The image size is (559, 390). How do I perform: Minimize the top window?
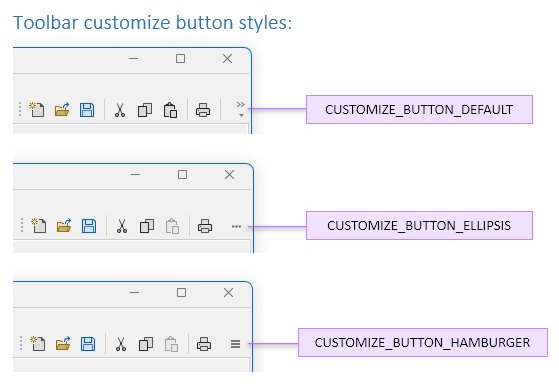tap(133, 58)
